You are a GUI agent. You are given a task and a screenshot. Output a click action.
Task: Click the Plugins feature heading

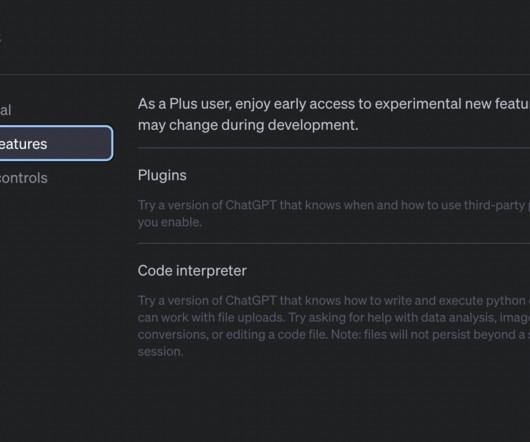coord(162,175)
